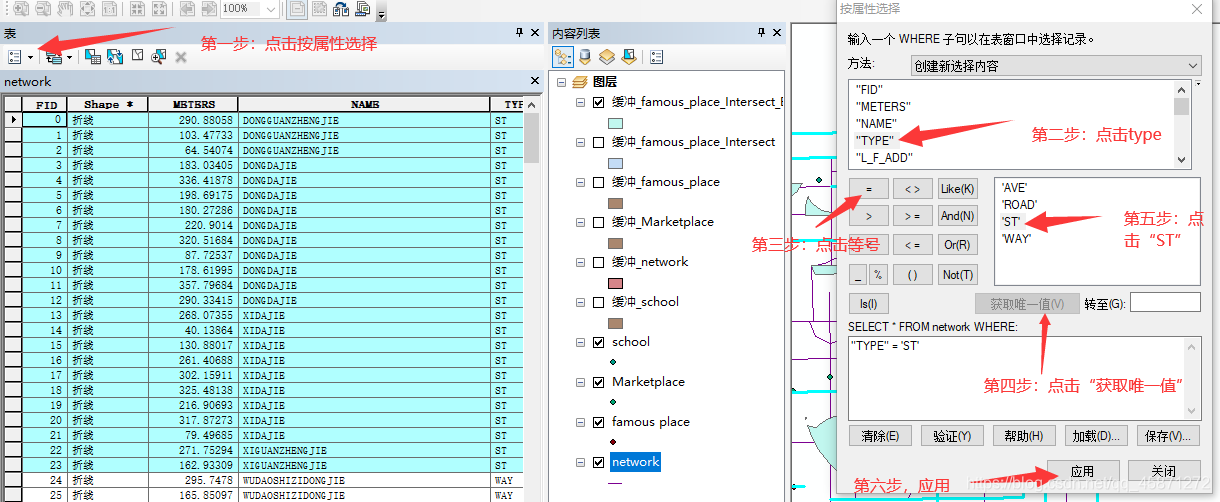Click the WHERE clause expression text box

pos(1024,379)
